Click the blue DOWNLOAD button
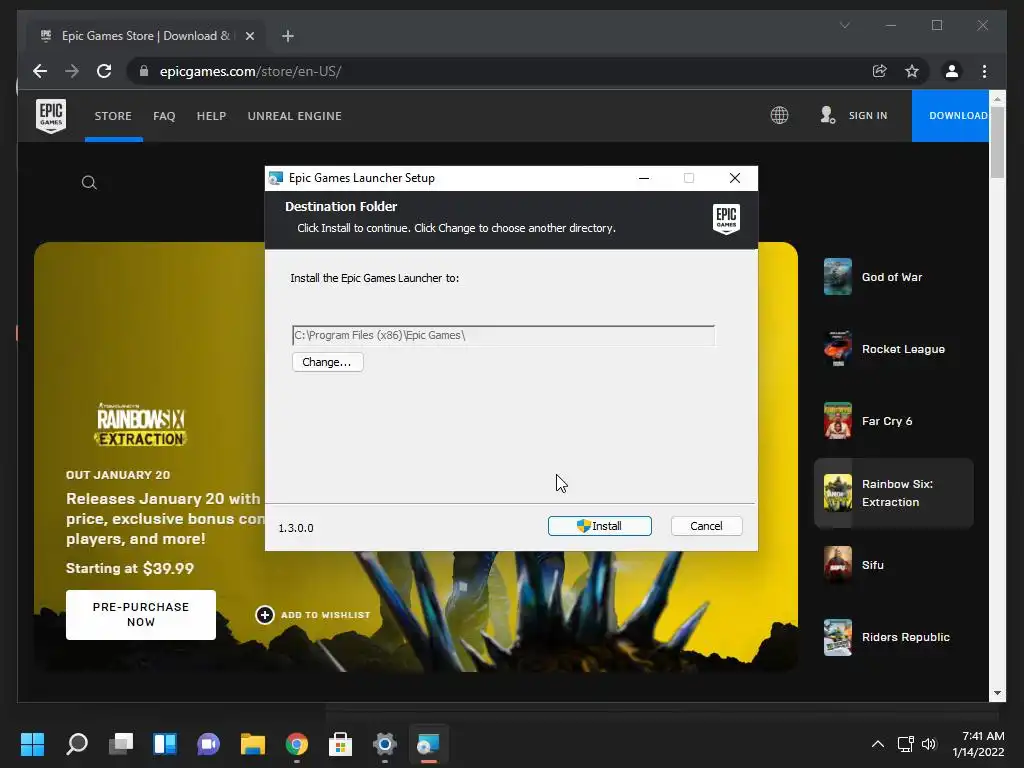 point(950,116)
